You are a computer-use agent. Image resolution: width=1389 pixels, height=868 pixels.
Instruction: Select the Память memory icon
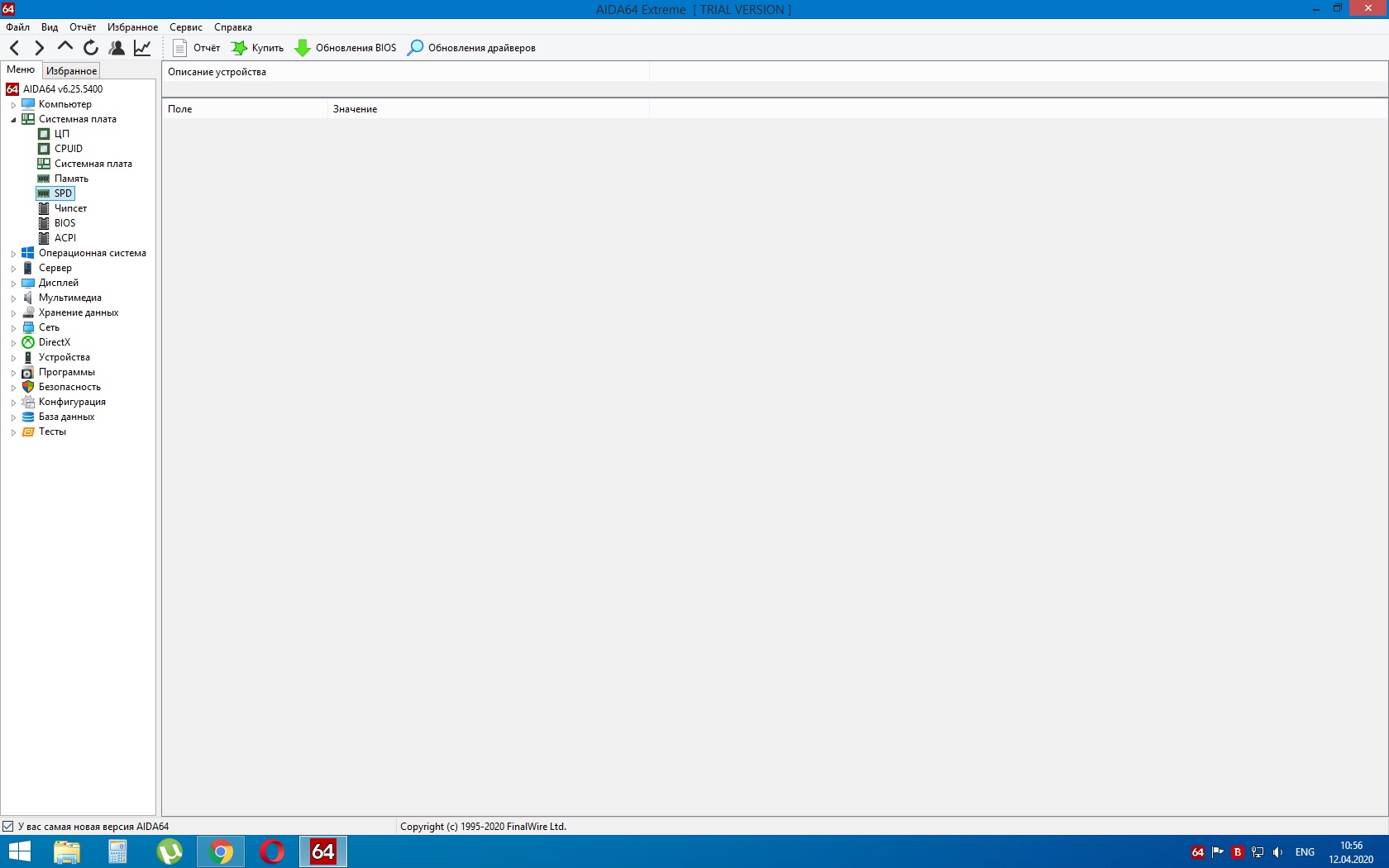[44, 179]
